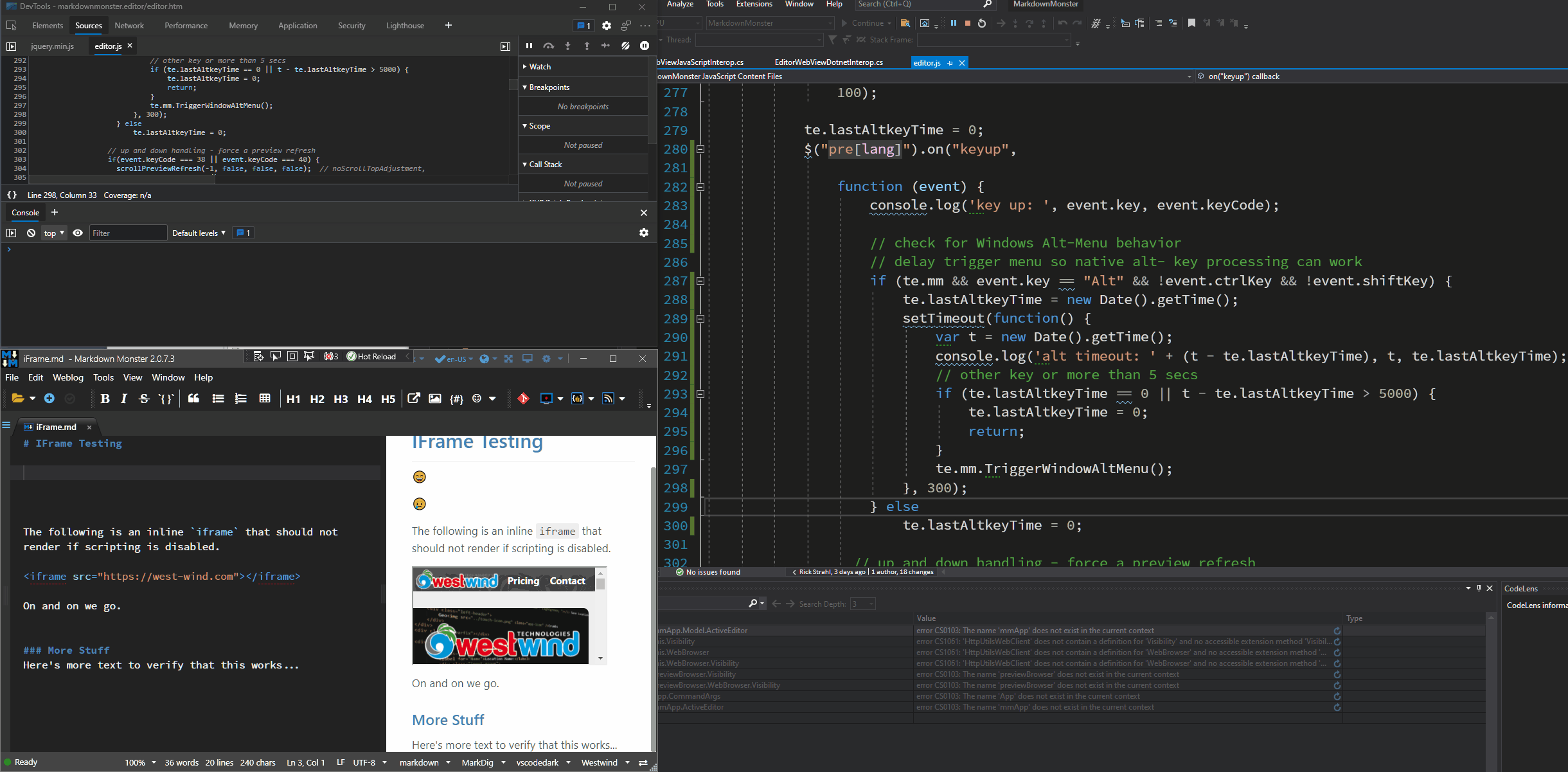The height and width of the screenshot is (772, 1568).
Task: Collapse the Call Stack section
Action: [x=542, y=164]
